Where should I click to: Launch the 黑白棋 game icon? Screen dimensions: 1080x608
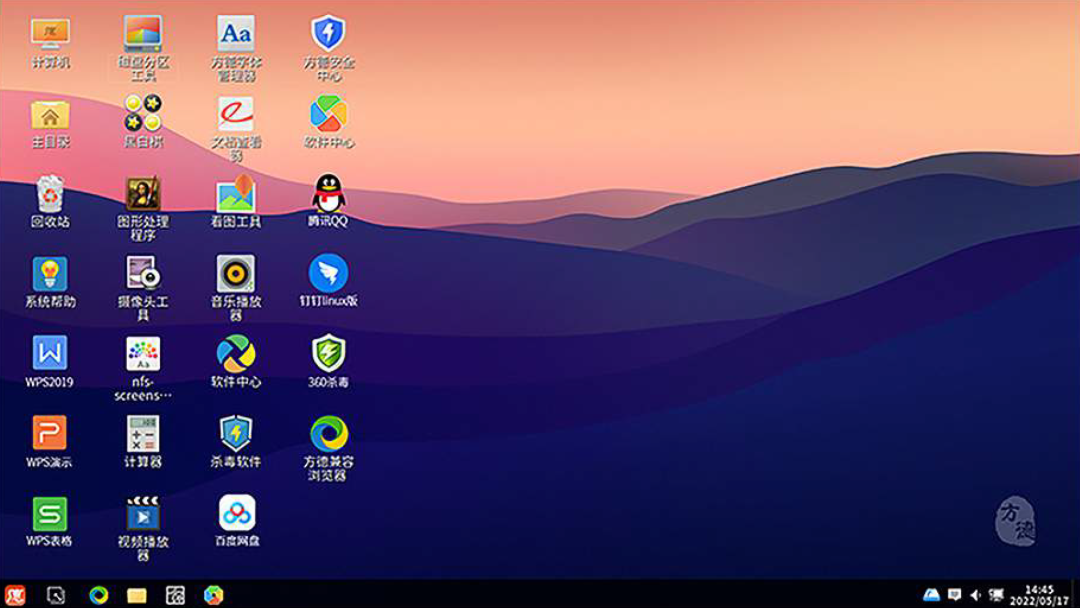[x=143, y=113]
